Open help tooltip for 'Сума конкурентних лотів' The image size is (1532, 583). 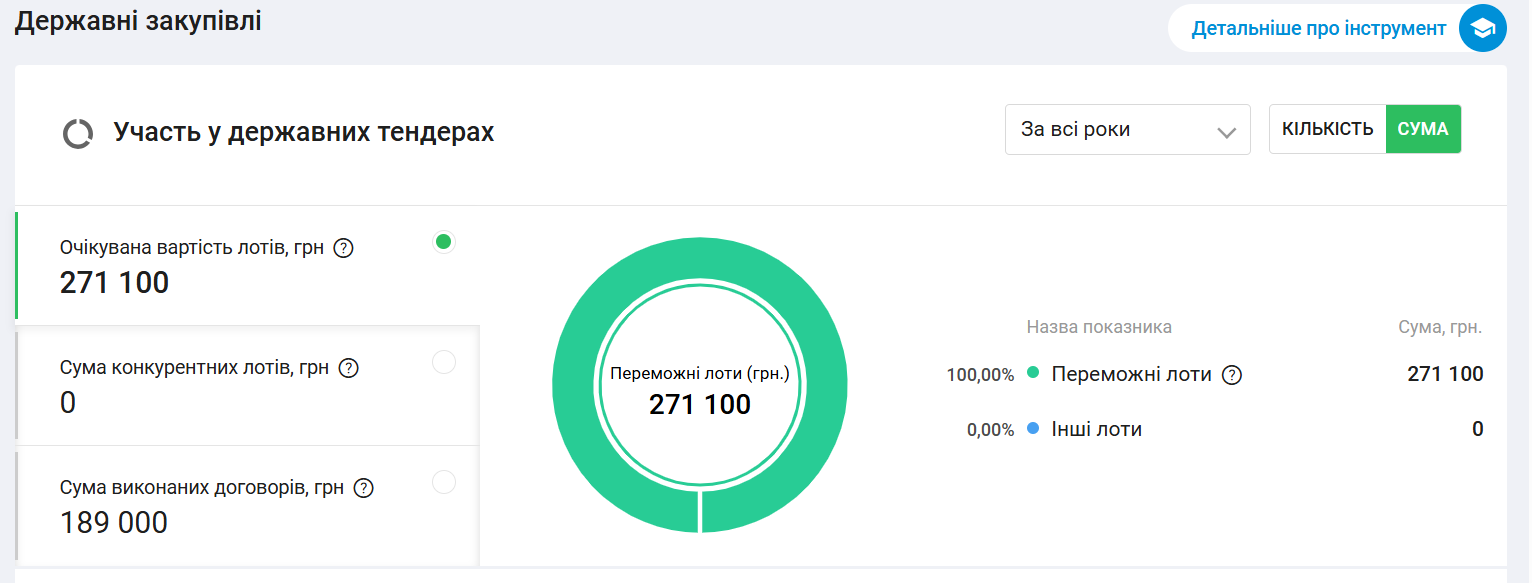(x=348, y=368)
